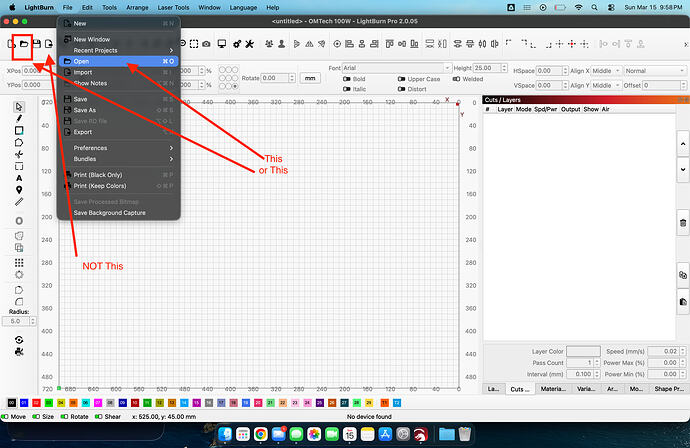The width and height of the screenshot is (690, 448).
Task: Switch to the Shape Pr... tab
Action: (x=669, y=389)
